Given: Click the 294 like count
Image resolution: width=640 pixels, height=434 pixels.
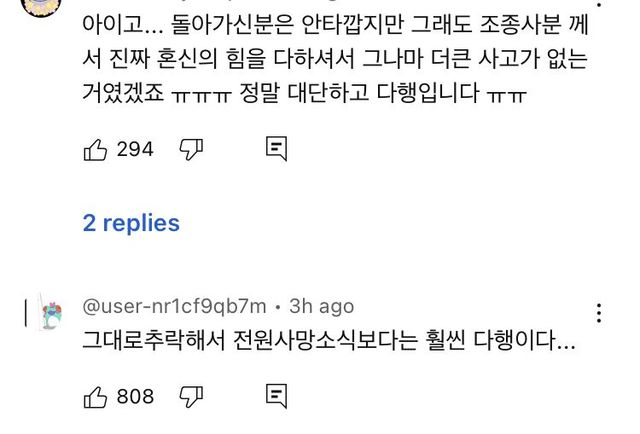Looking at the screenshot, I should point(135,150).
